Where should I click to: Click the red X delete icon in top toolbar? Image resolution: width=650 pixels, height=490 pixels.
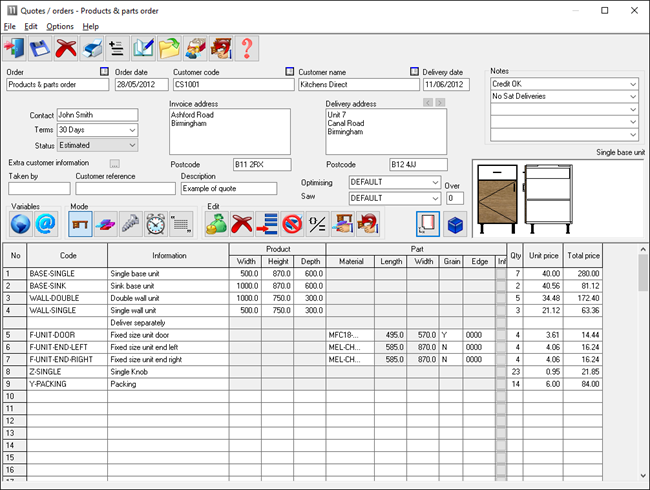coord(67,48)
